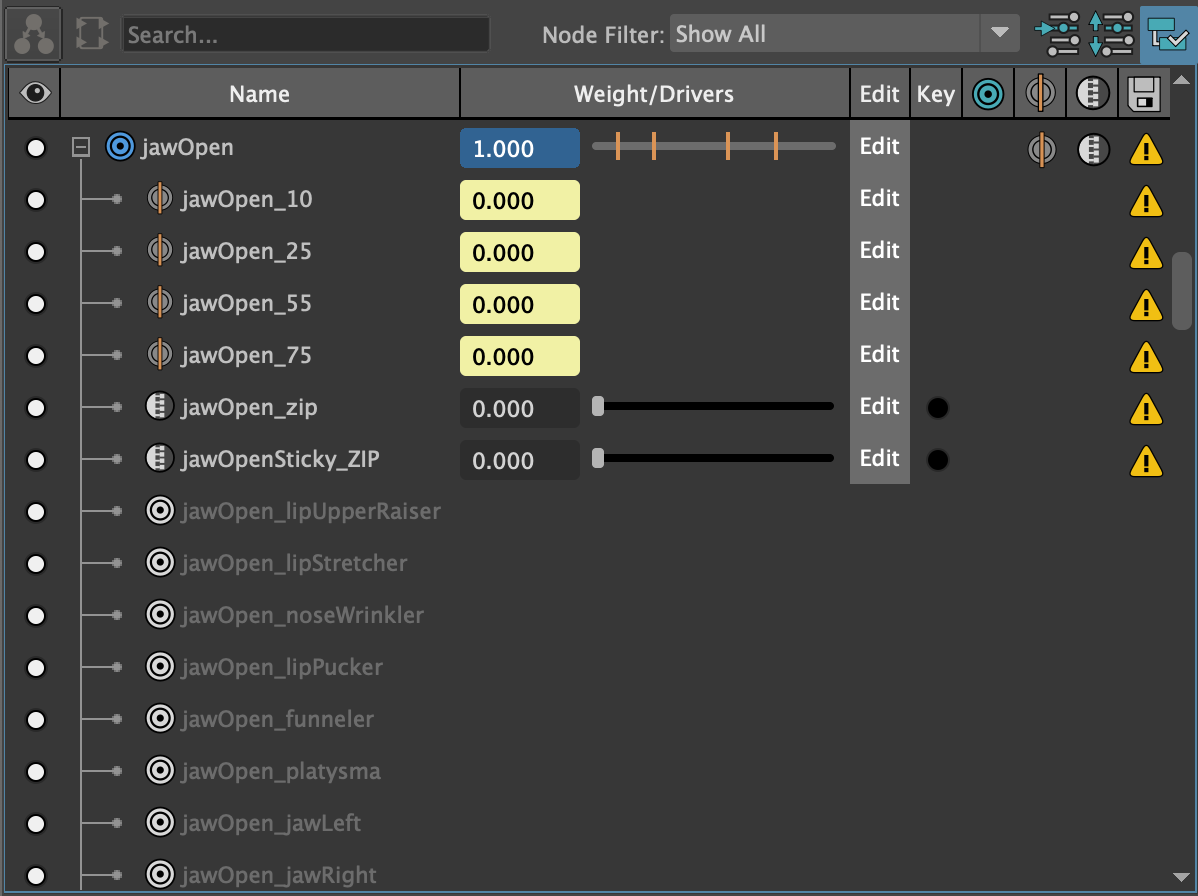
Task: Click the jawOpen_zip weight slider handle
Action: pyautogui.click(x=598, y=406)
